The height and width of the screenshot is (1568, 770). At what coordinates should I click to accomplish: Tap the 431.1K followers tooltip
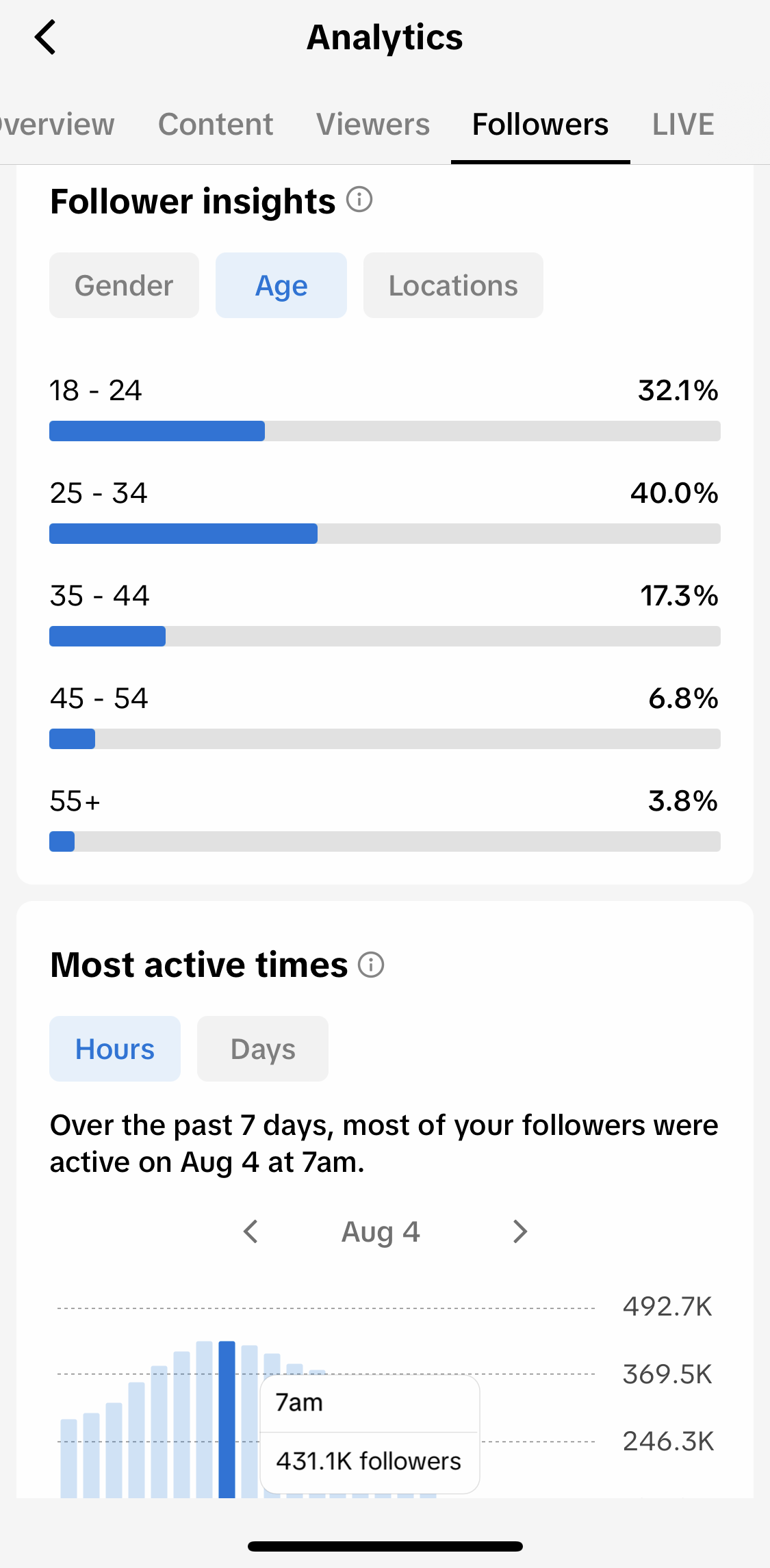pos(370,1435)
